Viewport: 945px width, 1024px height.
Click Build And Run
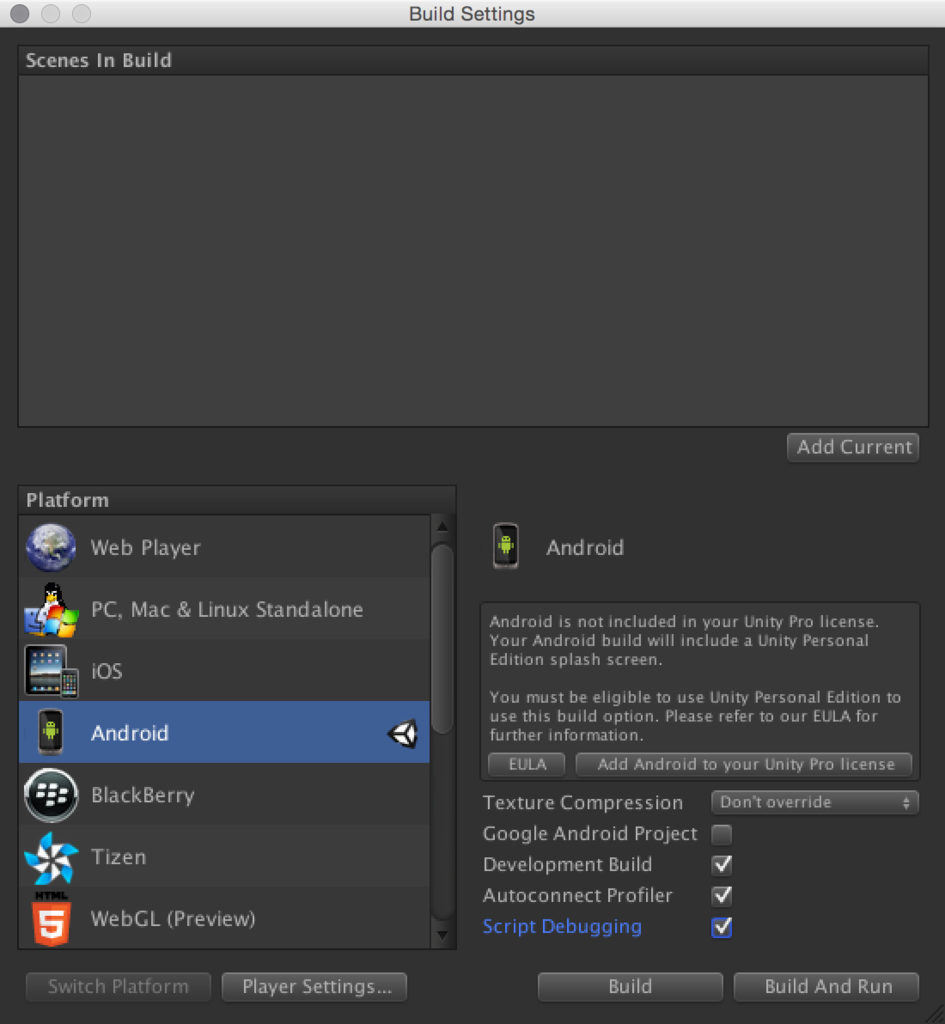(826, 986)
